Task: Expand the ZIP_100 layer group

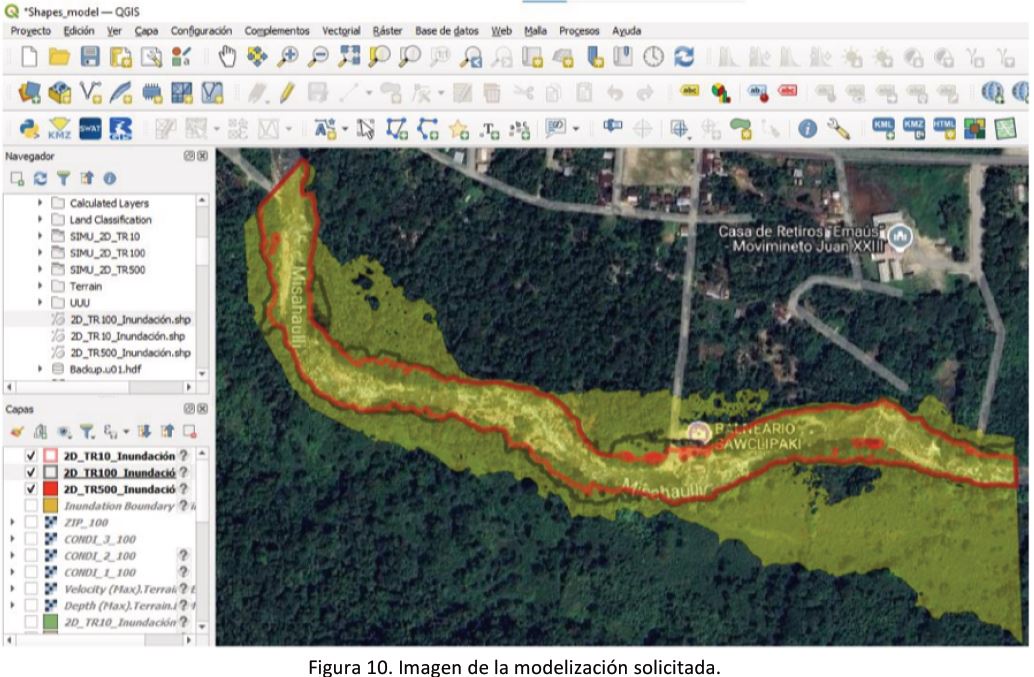Action: [12, 522]
